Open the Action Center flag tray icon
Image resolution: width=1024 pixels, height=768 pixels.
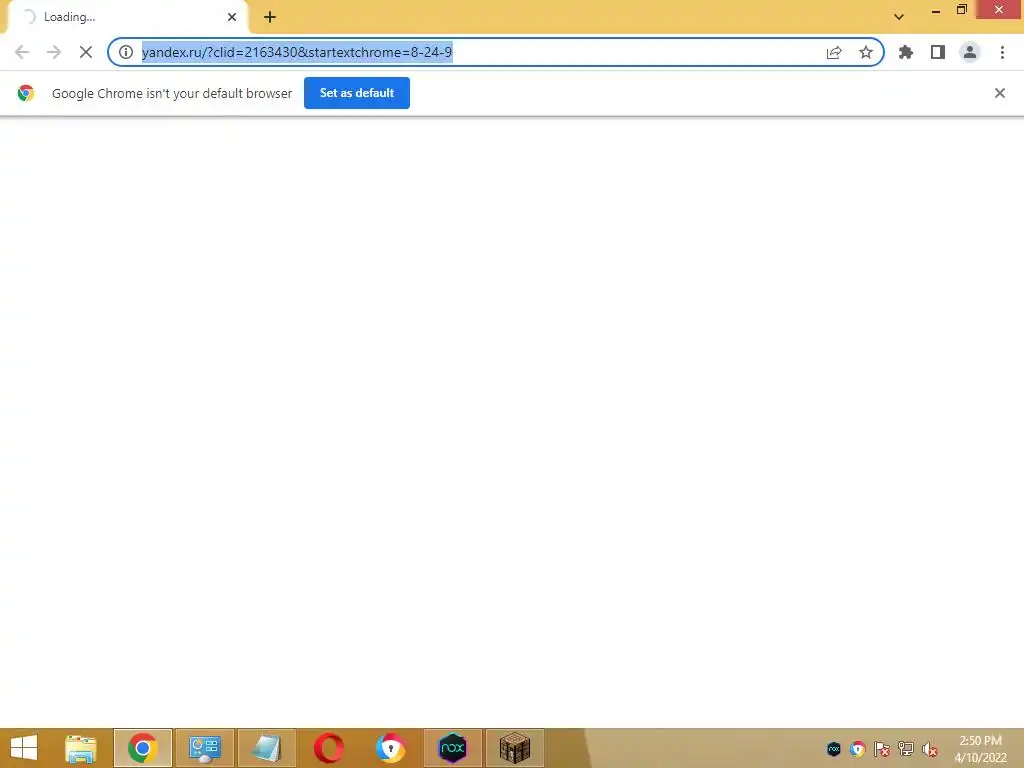(x=882, y=749)
